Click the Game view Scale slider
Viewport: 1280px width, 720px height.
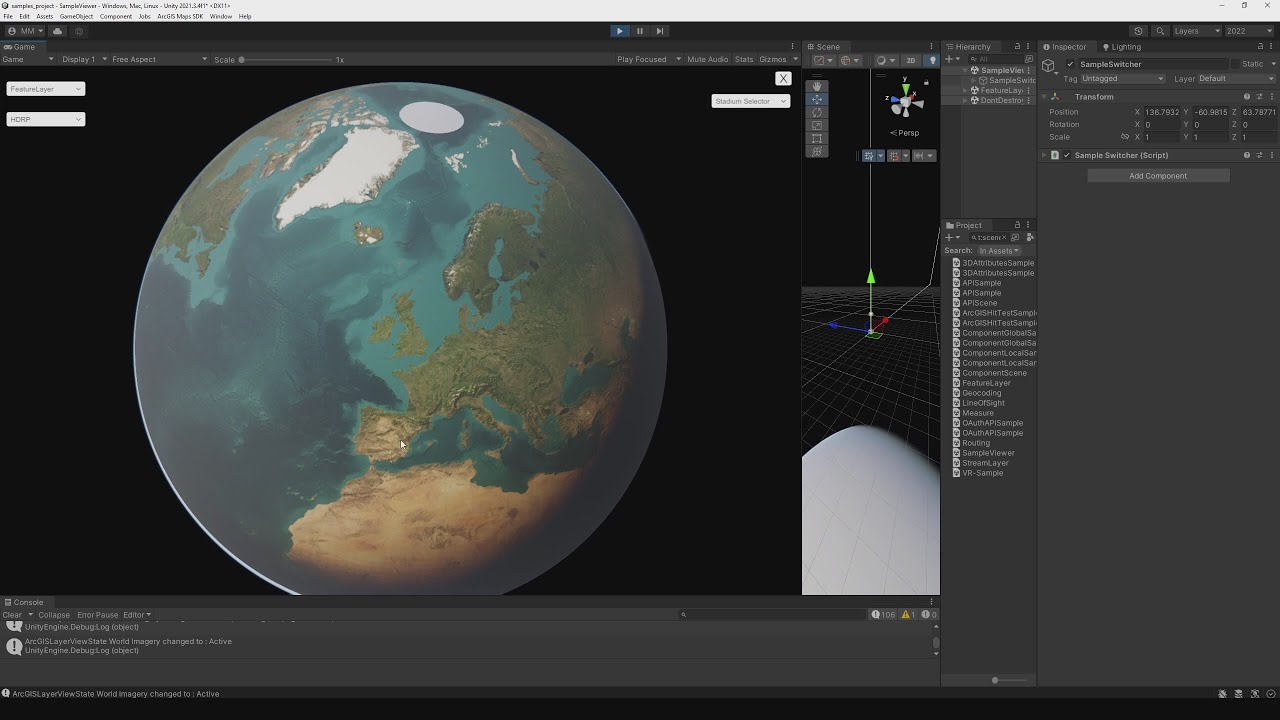click(x=285, y=60)
